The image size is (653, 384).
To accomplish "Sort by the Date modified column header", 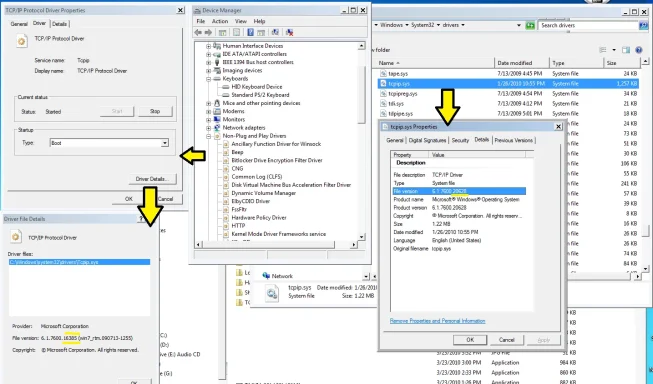I will (x=521, y=63).
